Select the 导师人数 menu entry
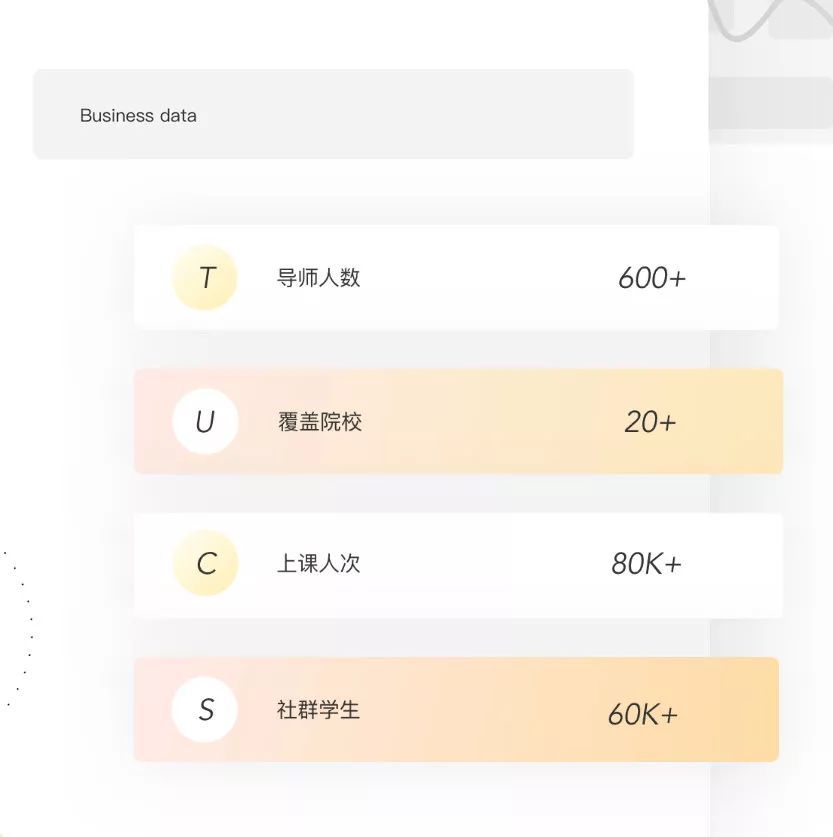The image size is (833, 837). click(317, 278)
